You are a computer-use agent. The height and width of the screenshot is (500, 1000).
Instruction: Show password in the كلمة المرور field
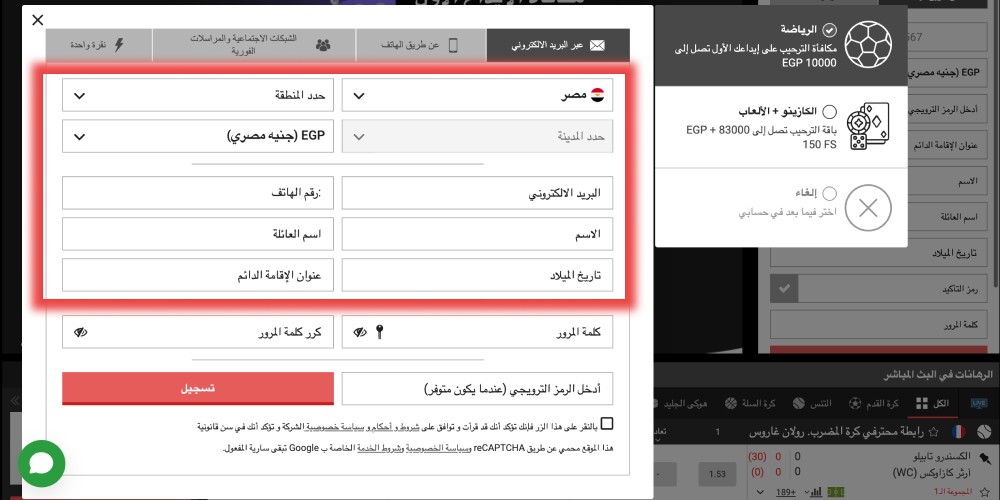(x=360, y=332)
